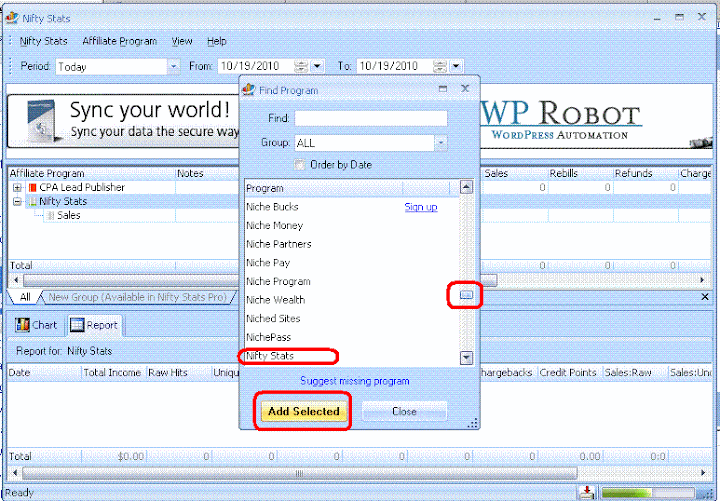This screenshot has width=720, height=501.
Task: Select NichePass in program list
Action: click(x=269, y=337)
